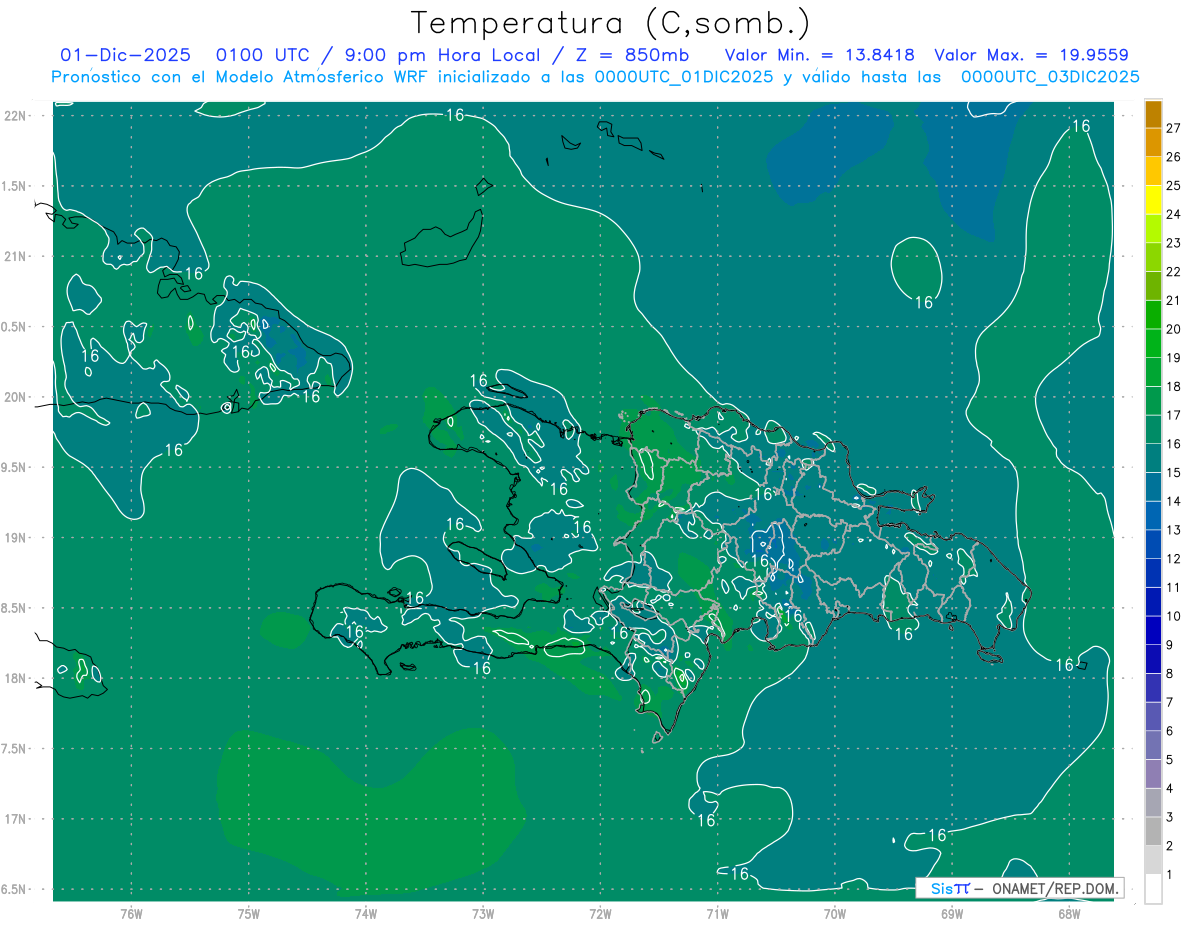Image resolution: width=1200 pixels, height=927 pixels.
Task: Select the Valor Min. = 13.8418 text
Action: point(819,55)
